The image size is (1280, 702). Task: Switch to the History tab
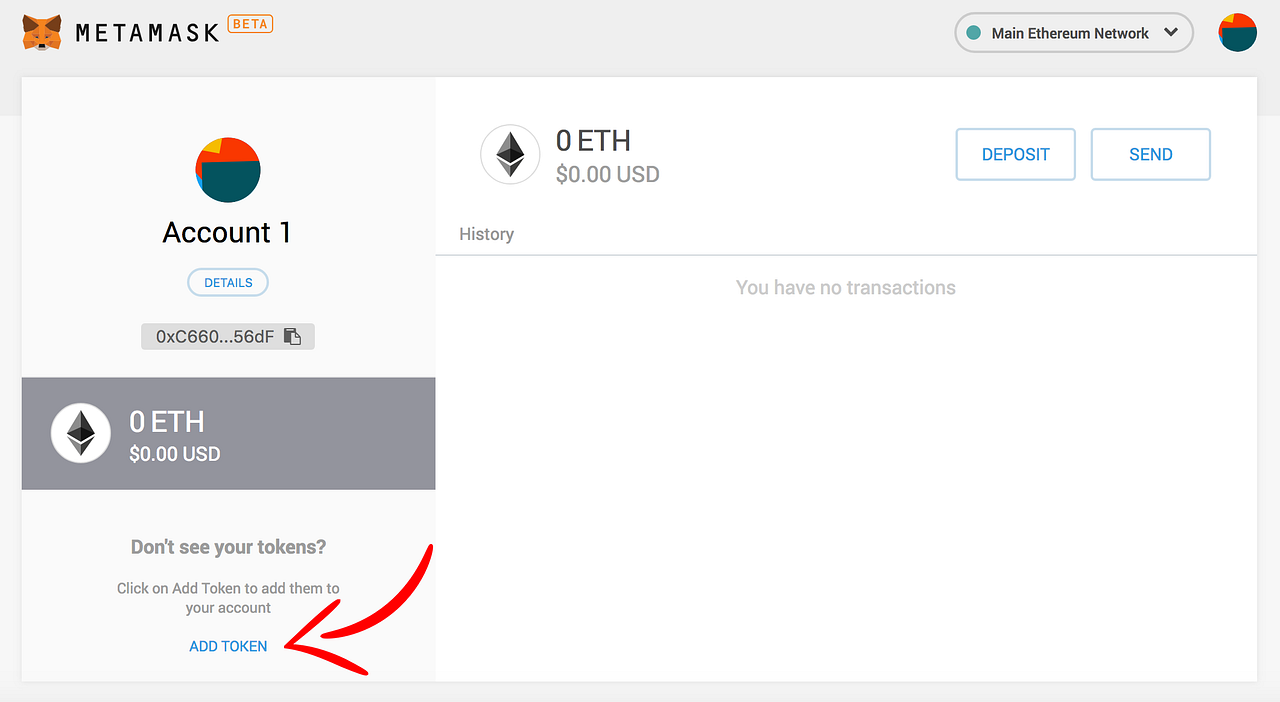(486, 234)
